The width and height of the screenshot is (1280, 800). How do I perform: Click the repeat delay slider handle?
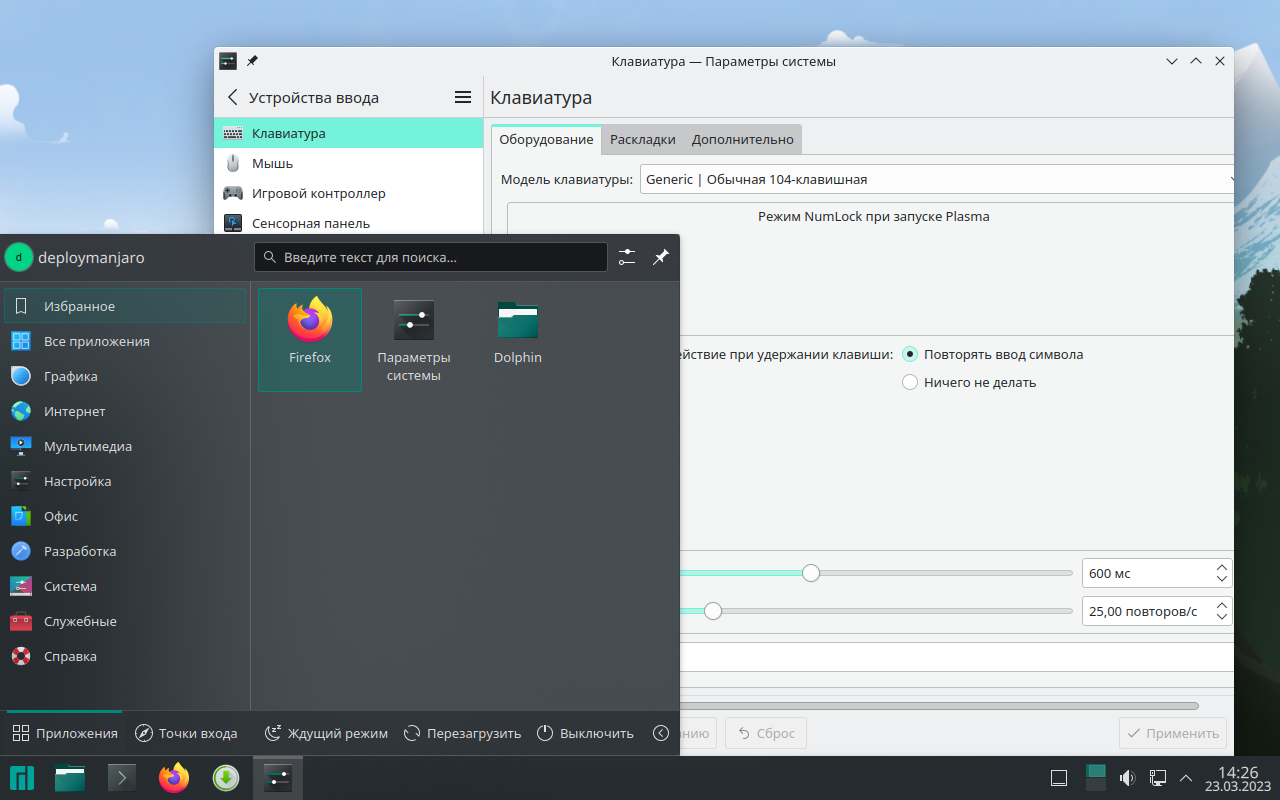(x=811, y=573)
